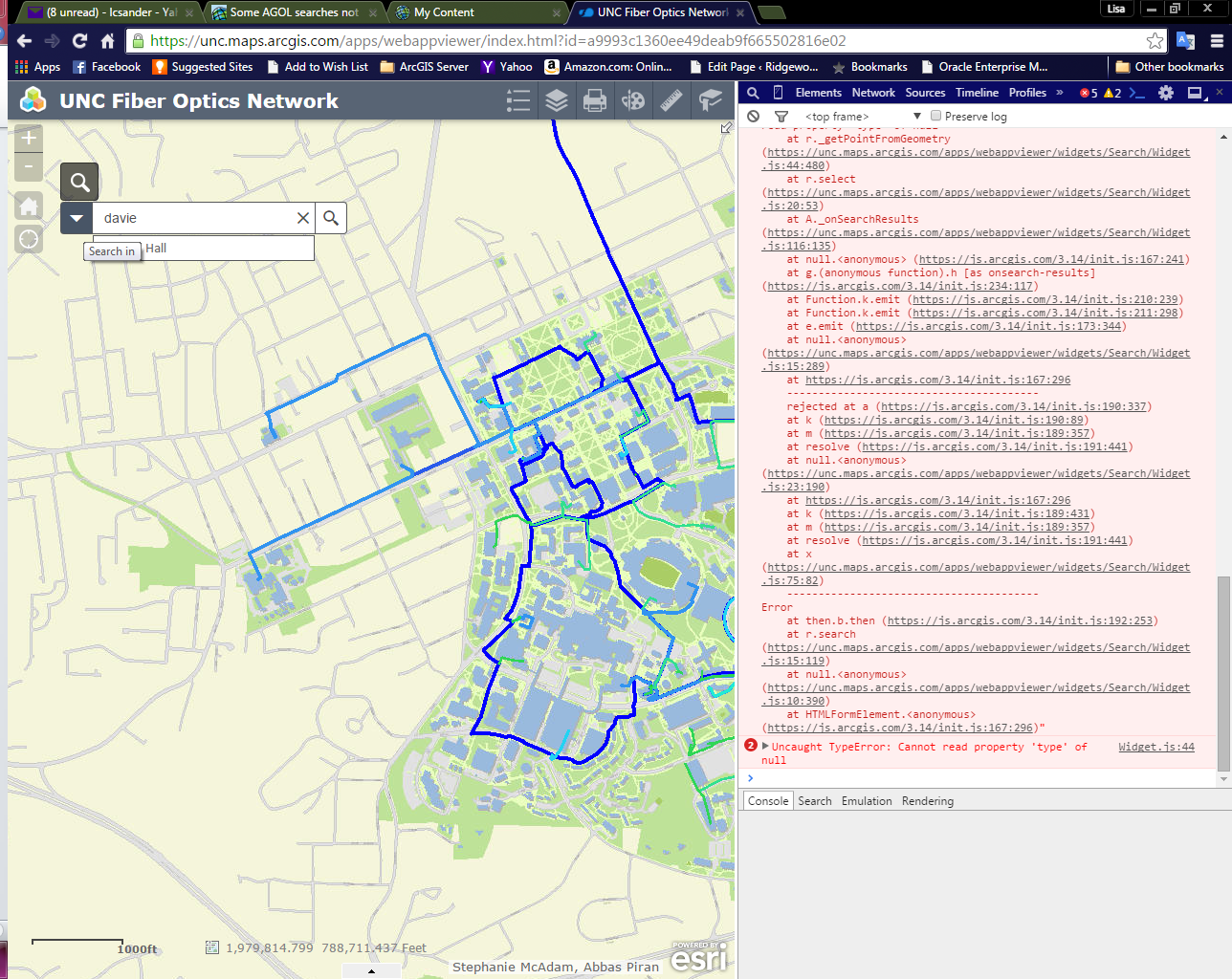The image size is (1232, 979).
Task: Expand the Uncaught TypeError message triangle
Action: (765, 747)
